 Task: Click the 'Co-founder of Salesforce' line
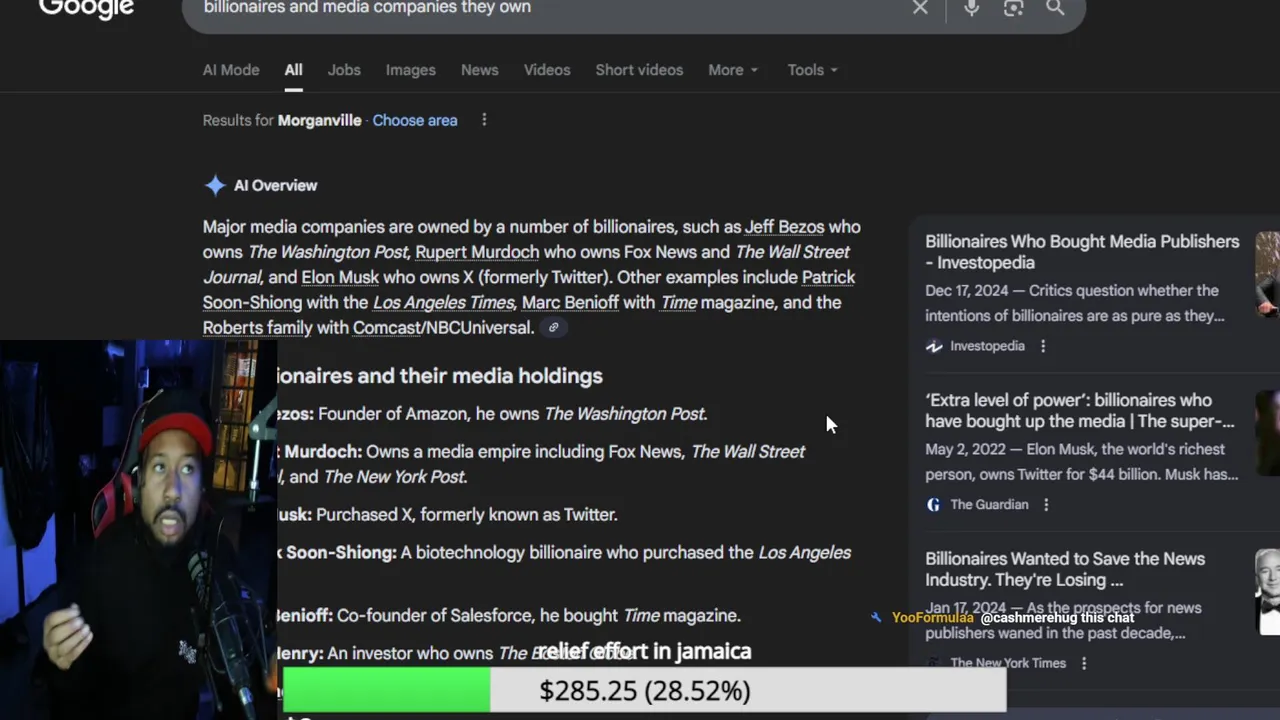click(539, 616)
